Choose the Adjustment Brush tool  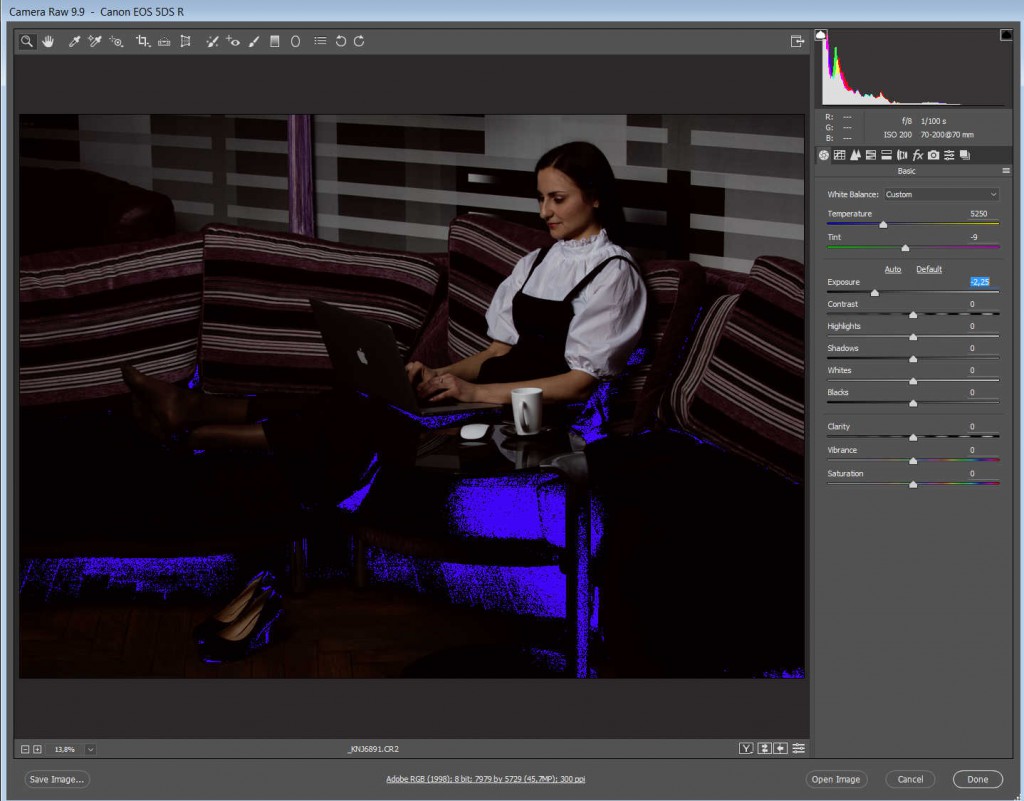point(254,41)
